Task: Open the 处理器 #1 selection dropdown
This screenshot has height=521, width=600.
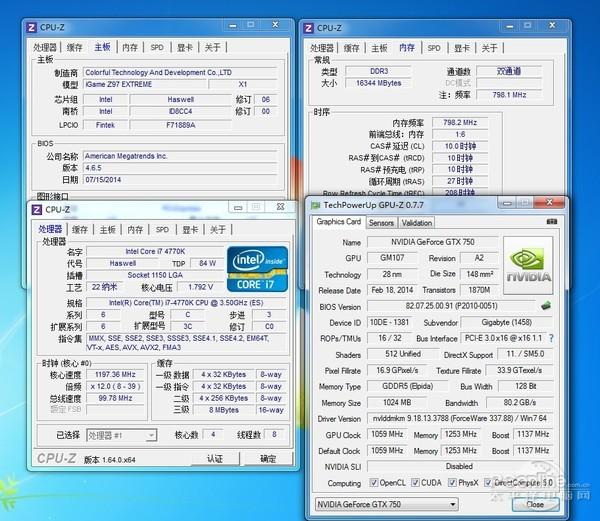Action: [x=121, y=435]
